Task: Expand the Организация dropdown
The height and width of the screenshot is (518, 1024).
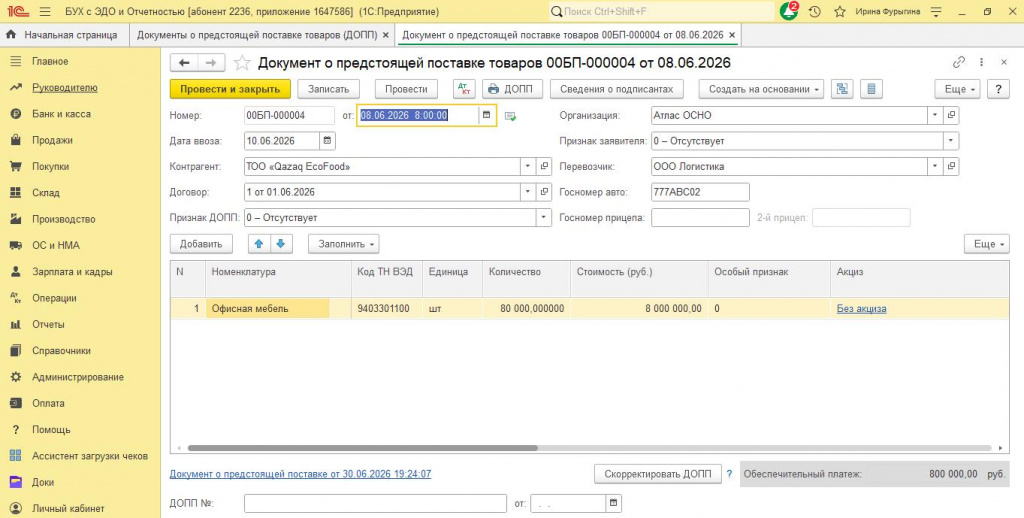Action: tap(935, 115)
